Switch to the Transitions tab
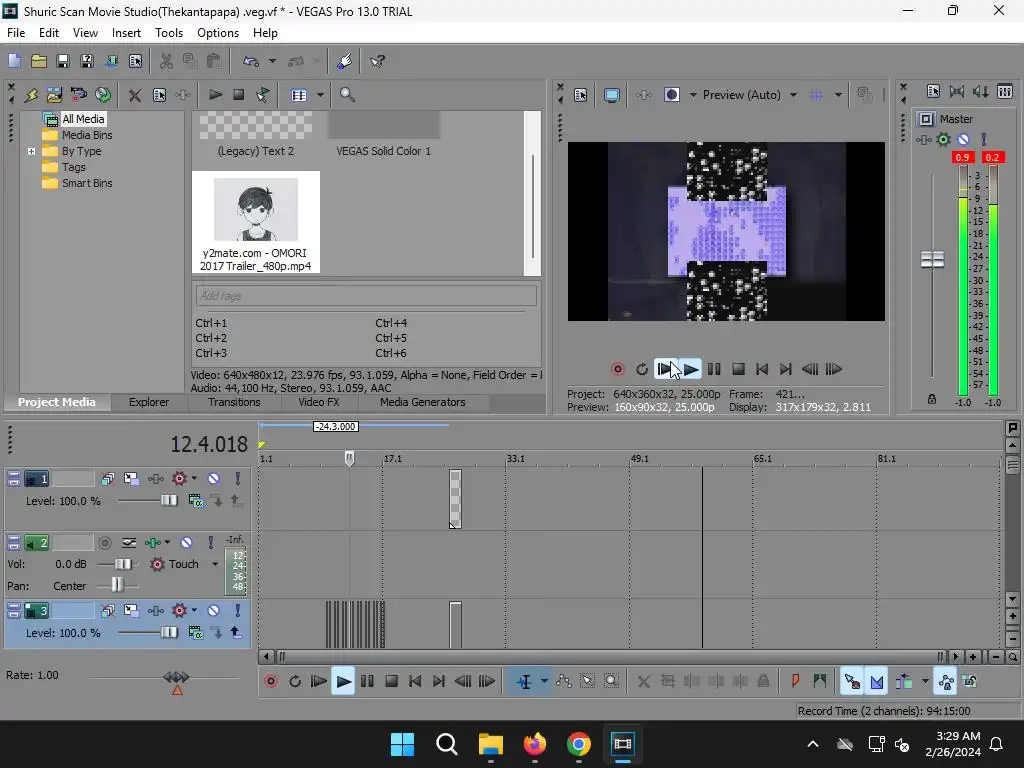Image resolution: width=1024 pixels, height=768 pixels. 234,402
